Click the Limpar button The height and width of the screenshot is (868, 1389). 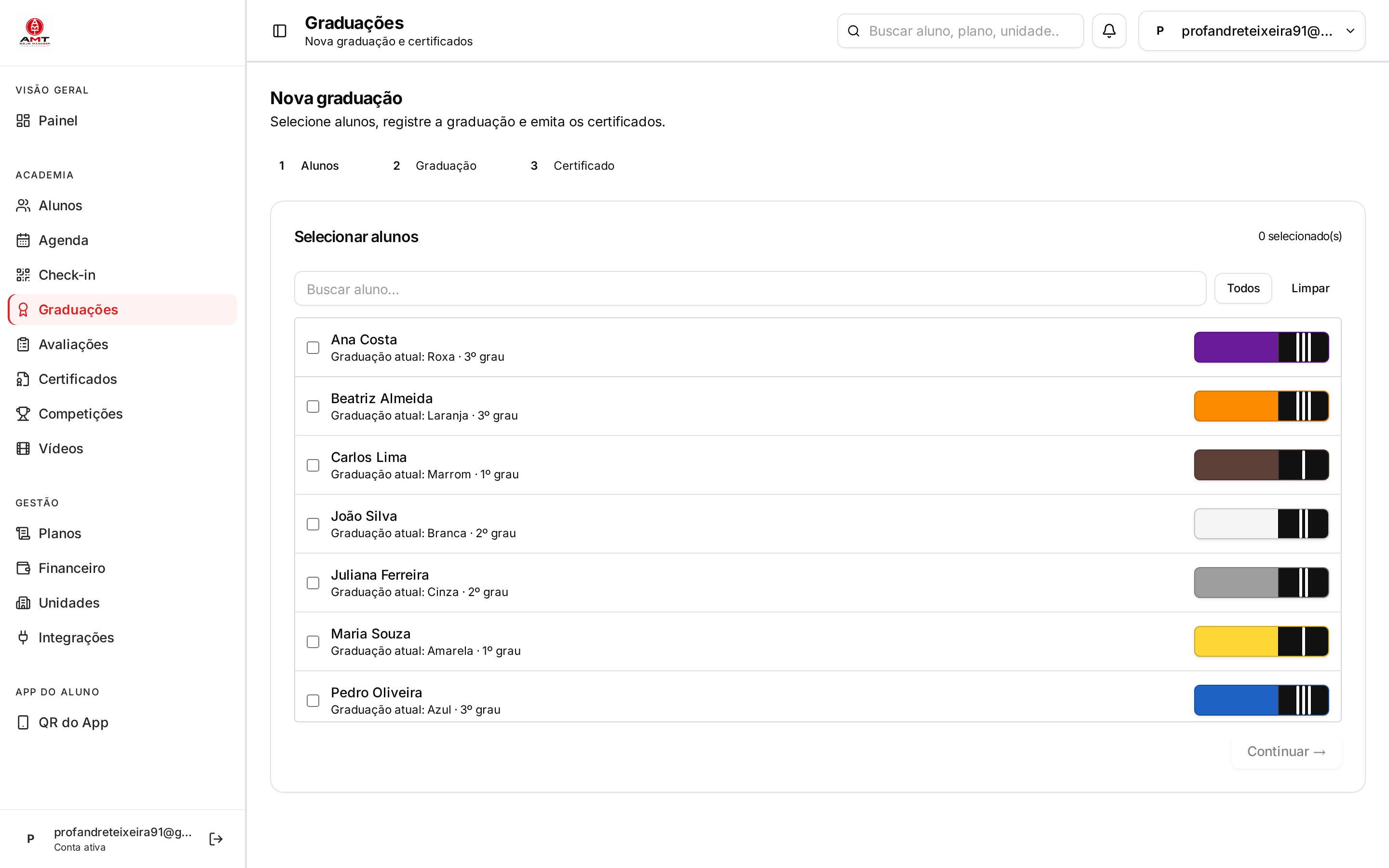pyautogui.click(x=1310, y=288)
